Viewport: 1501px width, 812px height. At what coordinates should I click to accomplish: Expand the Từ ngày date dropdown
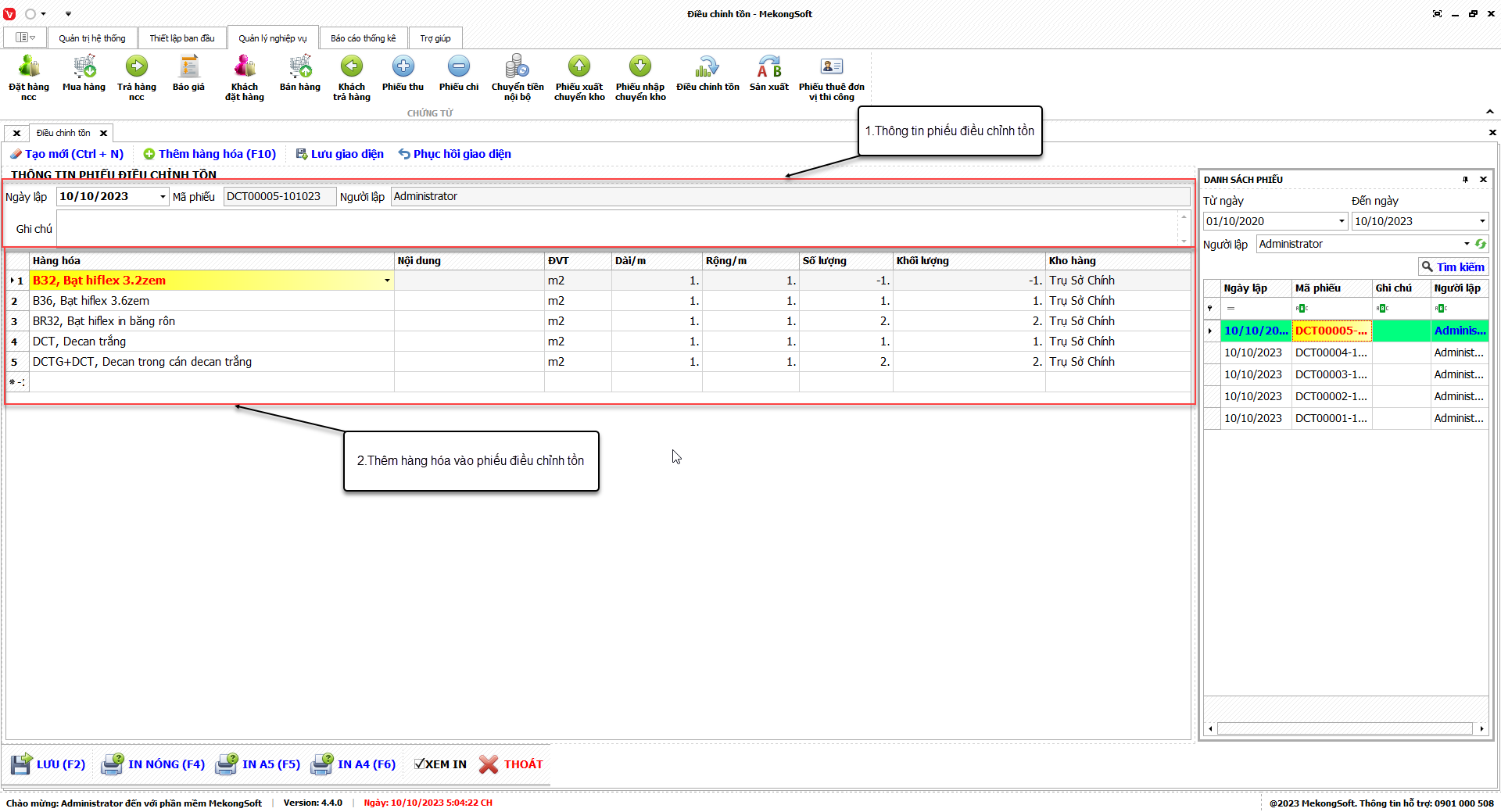[x=1342, y=221]
